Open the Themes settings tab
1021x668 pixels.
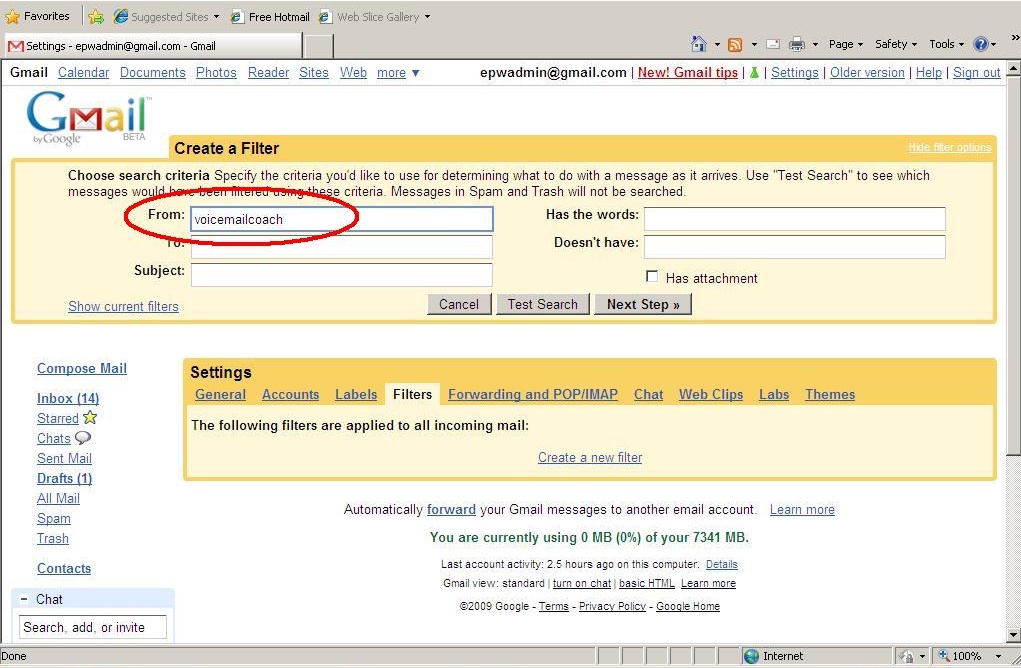[830, 394]
